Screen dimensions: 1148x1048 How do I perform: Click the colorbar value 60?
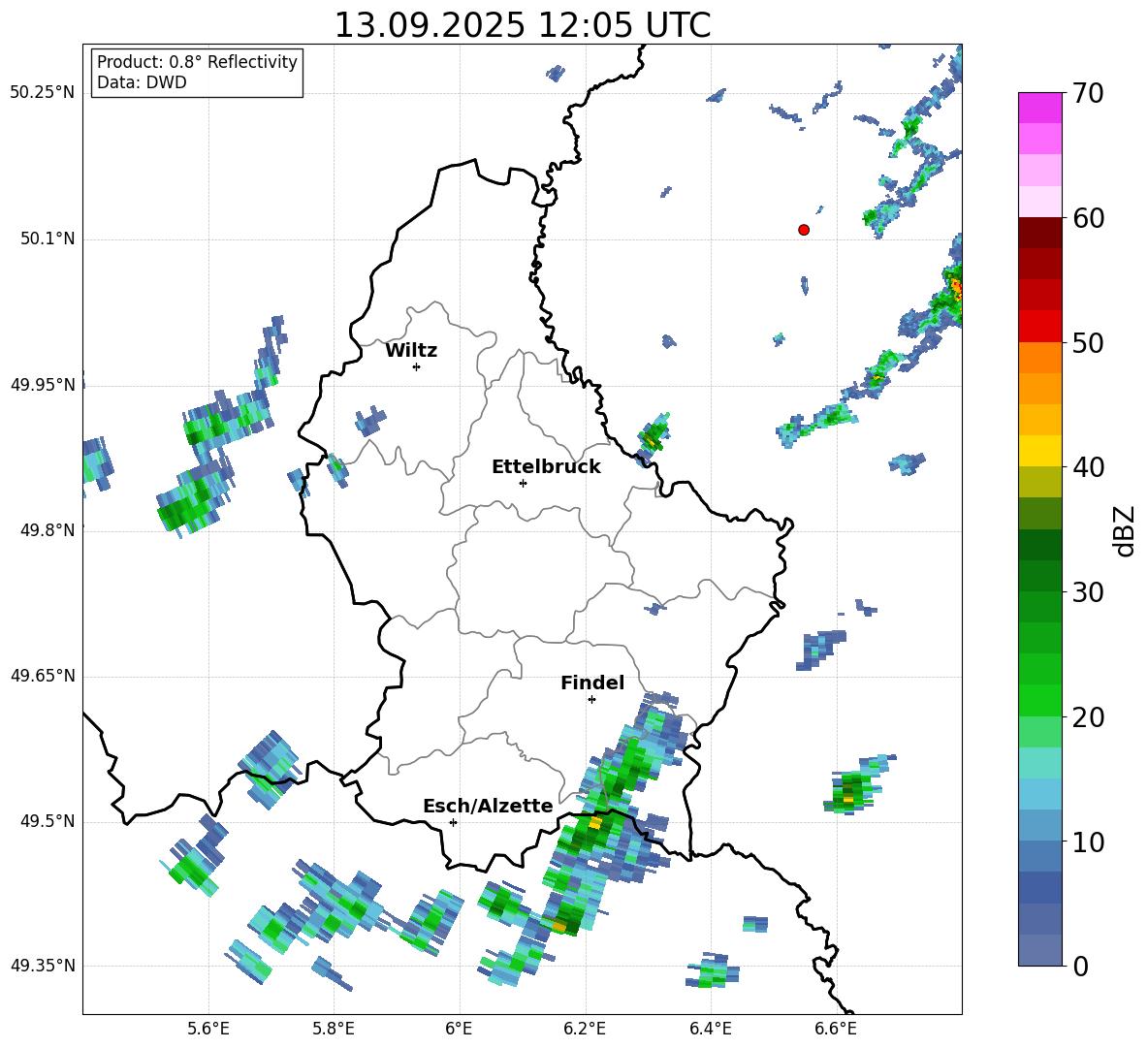1088,218
